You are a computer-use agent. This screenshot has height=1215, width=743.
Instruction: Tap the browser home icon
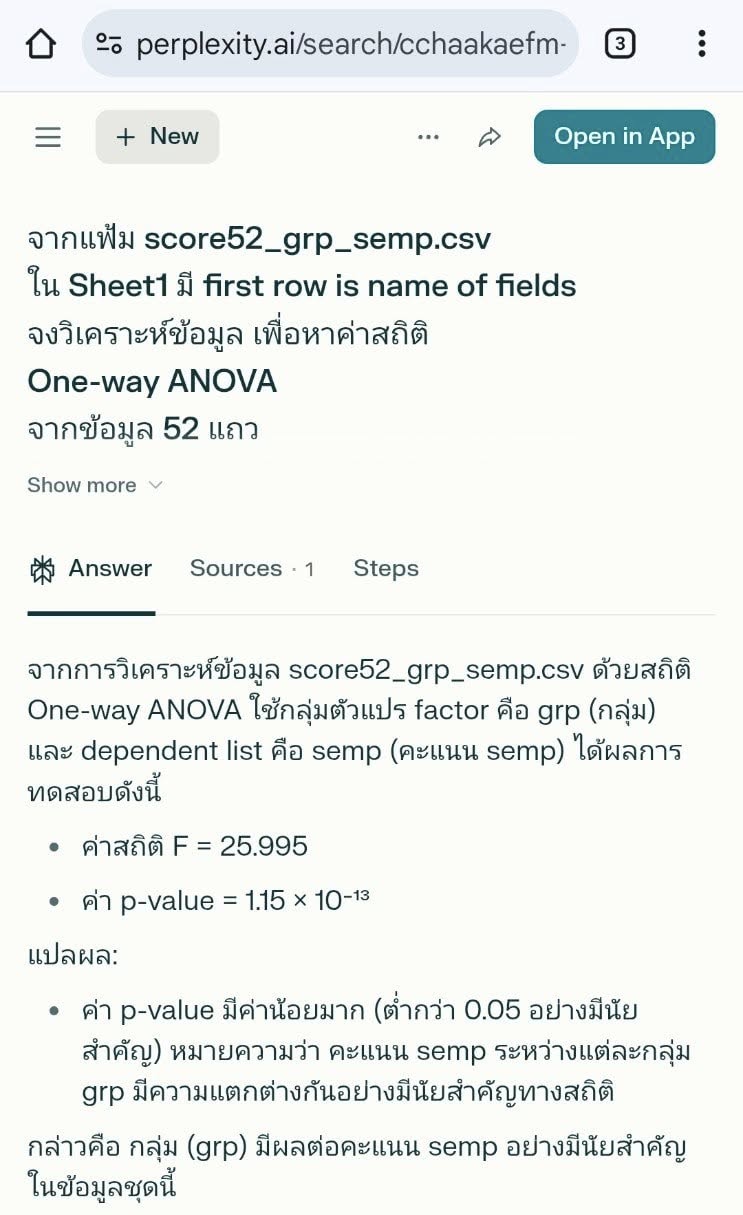coord(40,44)
